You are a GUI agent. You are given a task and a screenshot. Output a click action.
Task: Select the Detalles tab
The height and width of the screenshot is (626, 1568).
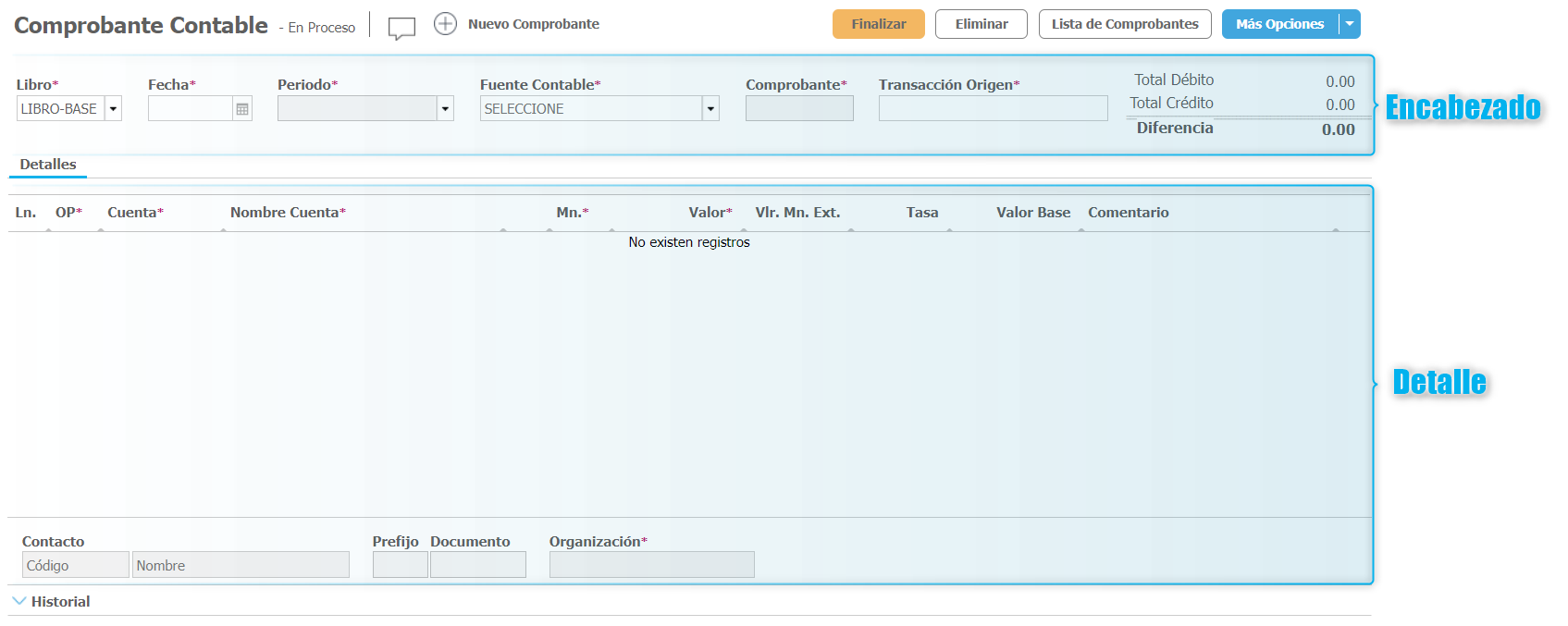48,165
